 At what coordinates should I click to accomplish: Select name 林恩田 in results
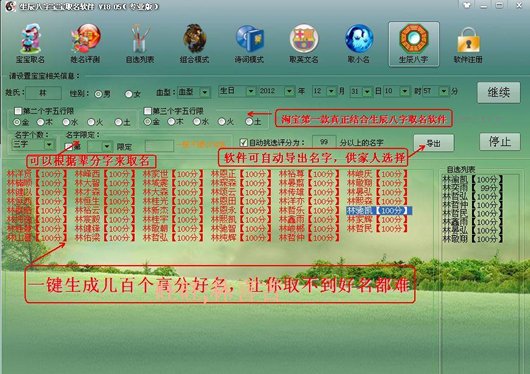point(241,201)
